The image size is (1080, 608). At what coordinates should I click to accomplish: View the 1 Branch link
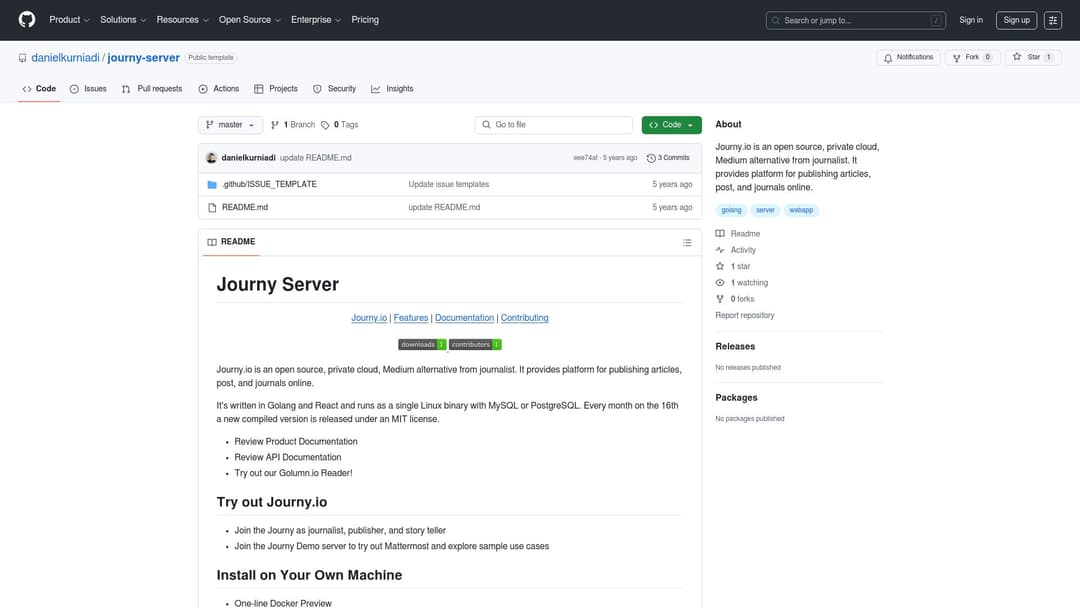pos(293,125)
